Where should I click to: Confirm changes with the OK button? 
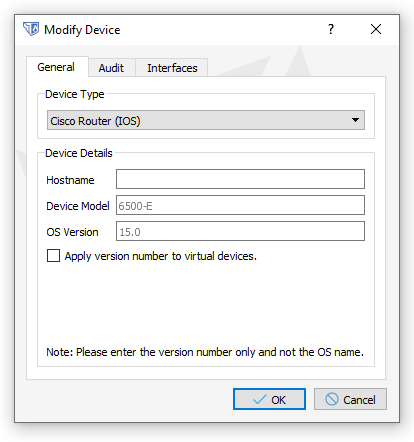click(x=269, y=399)
